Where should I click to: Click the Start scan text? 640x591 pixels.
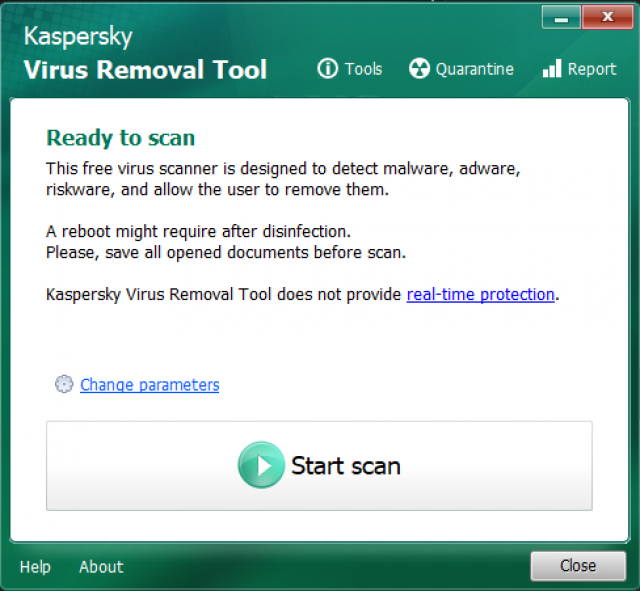(345, 465)
